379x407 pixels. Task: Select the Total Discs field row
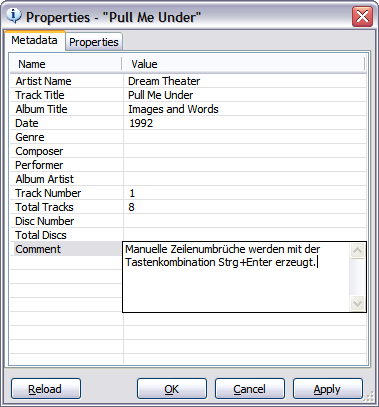(x=188, y=235)
